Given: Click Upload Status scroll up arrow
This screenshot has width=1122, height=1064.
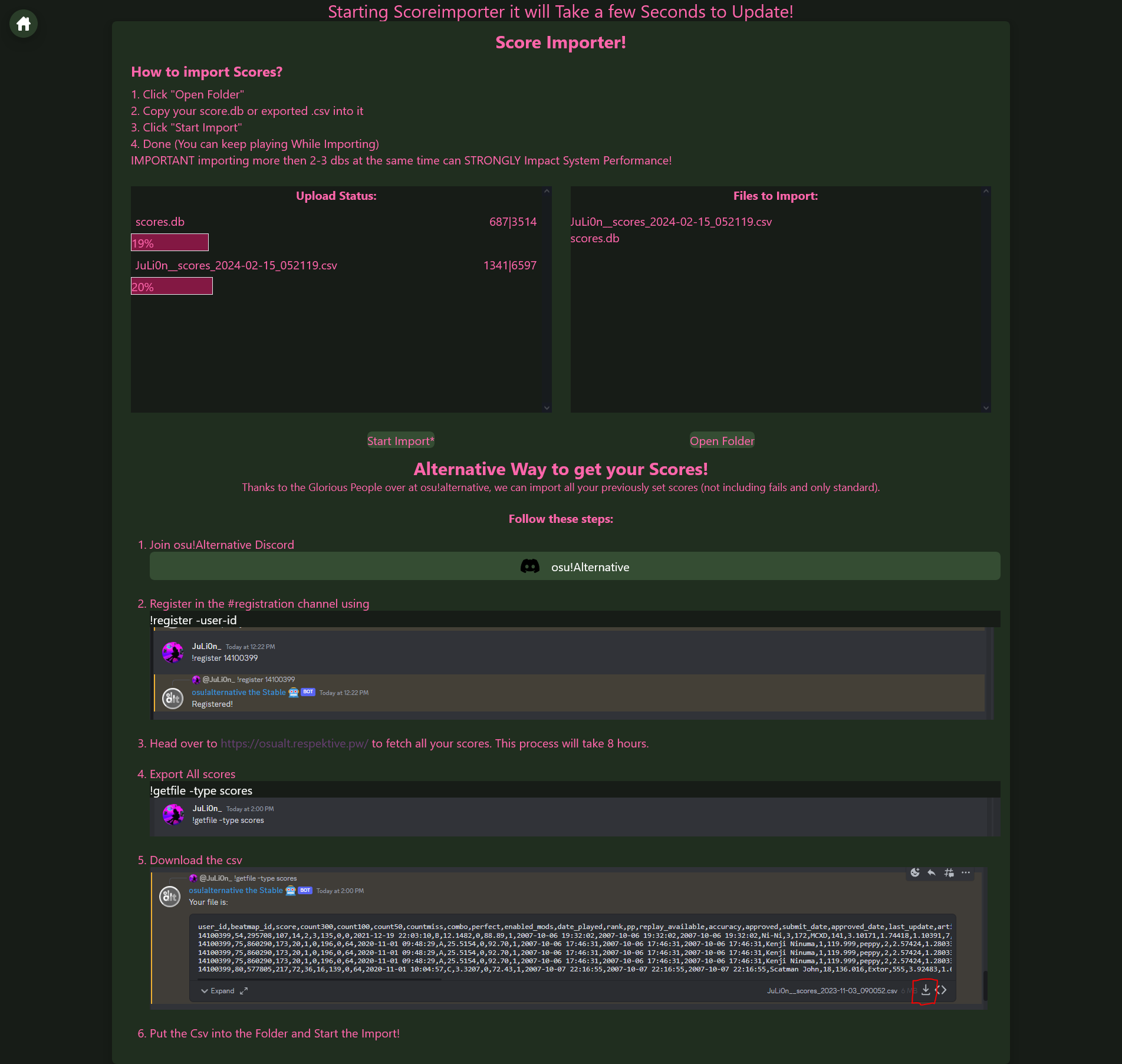Looking at the screenshot, I should pos(547,191).
